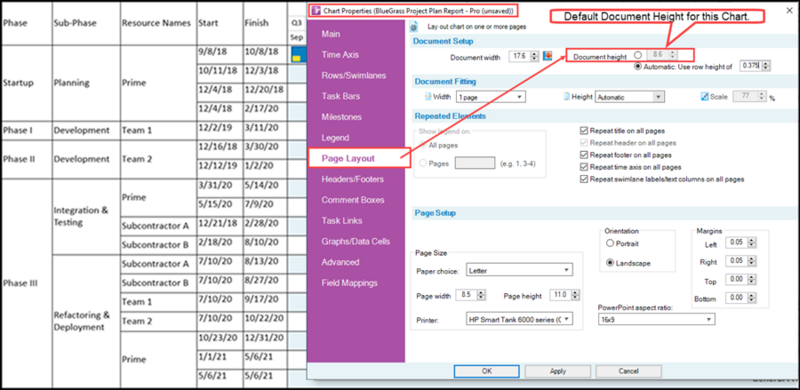Click the Right margin stepper
The image size is (800, 390).
[752, 262]
